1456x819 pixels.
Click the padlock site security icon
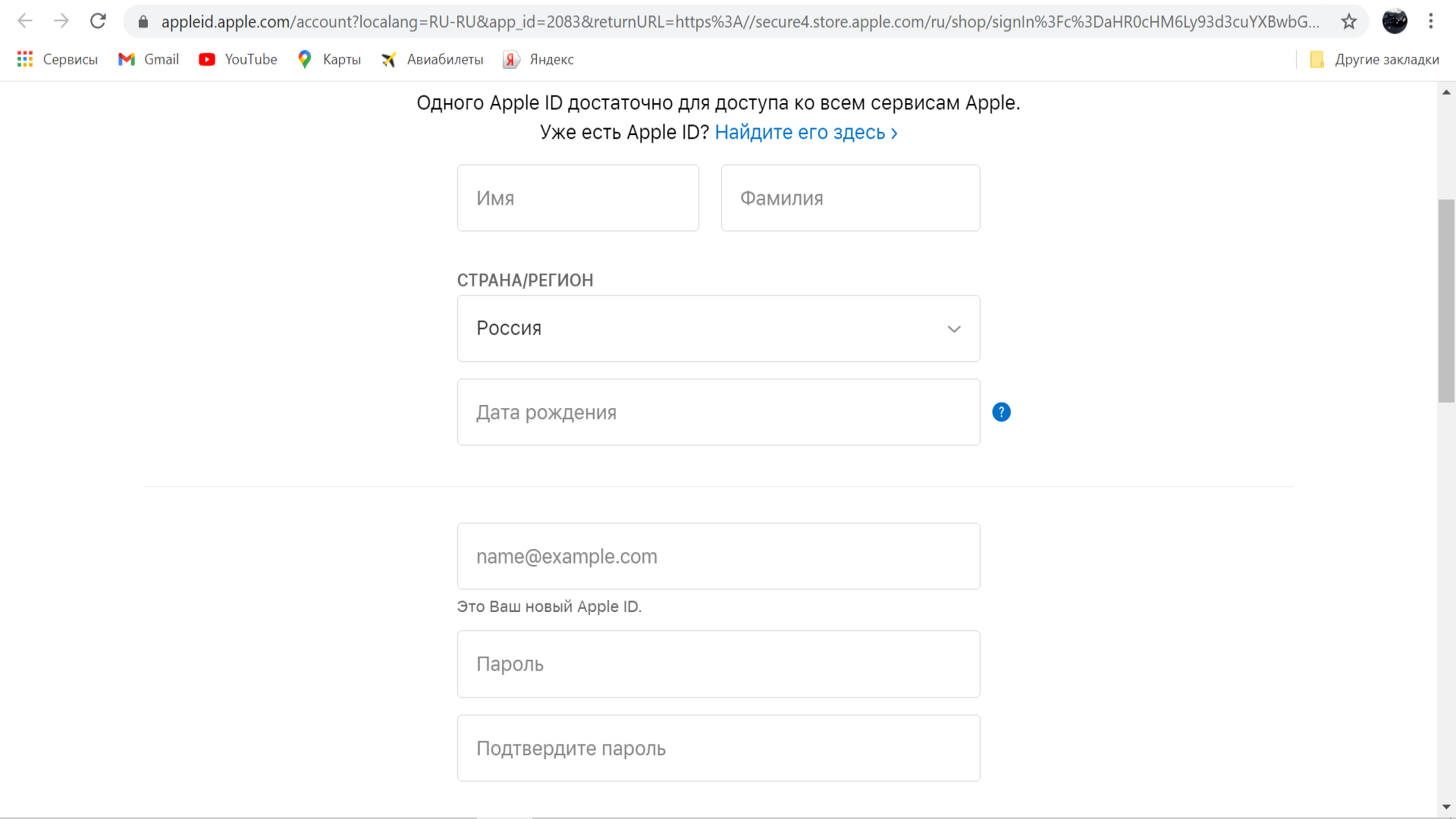click(x=143, y=22)
